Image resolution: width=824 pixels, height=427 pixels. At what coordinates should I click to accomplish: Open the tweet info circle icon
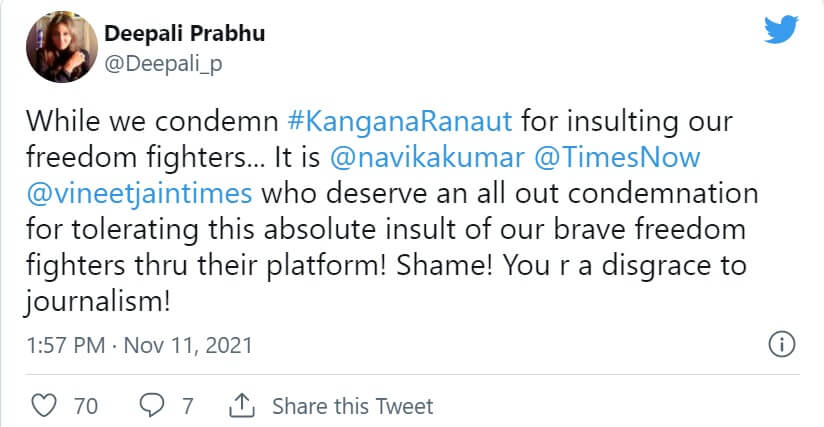pos(781,346)
